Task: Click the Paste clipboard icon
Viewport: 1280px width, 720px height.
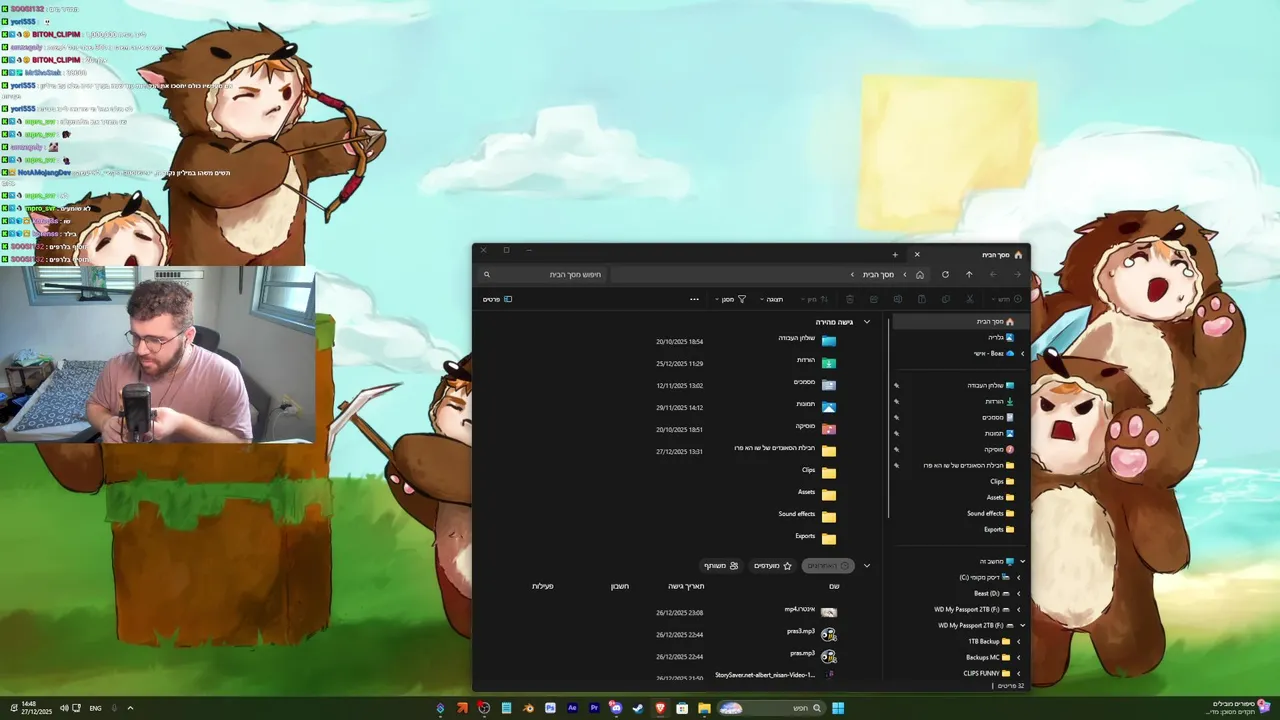Action: [x=922, y=299]
